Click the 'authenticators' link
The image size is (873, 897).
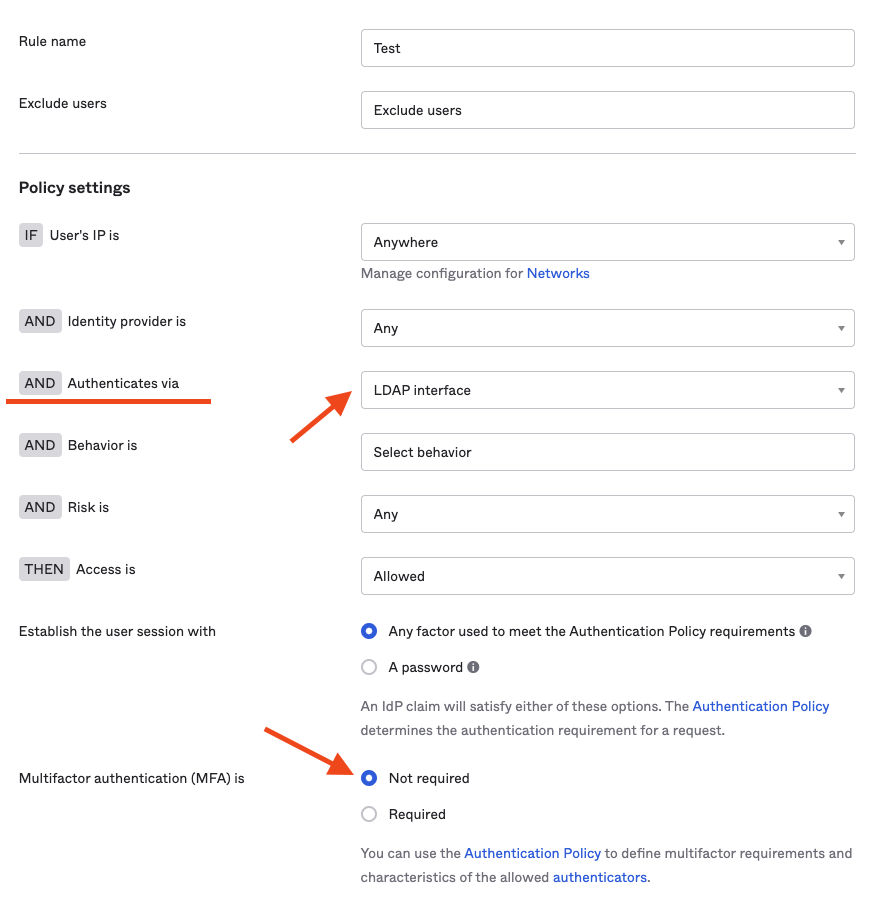tap(600, 877)
